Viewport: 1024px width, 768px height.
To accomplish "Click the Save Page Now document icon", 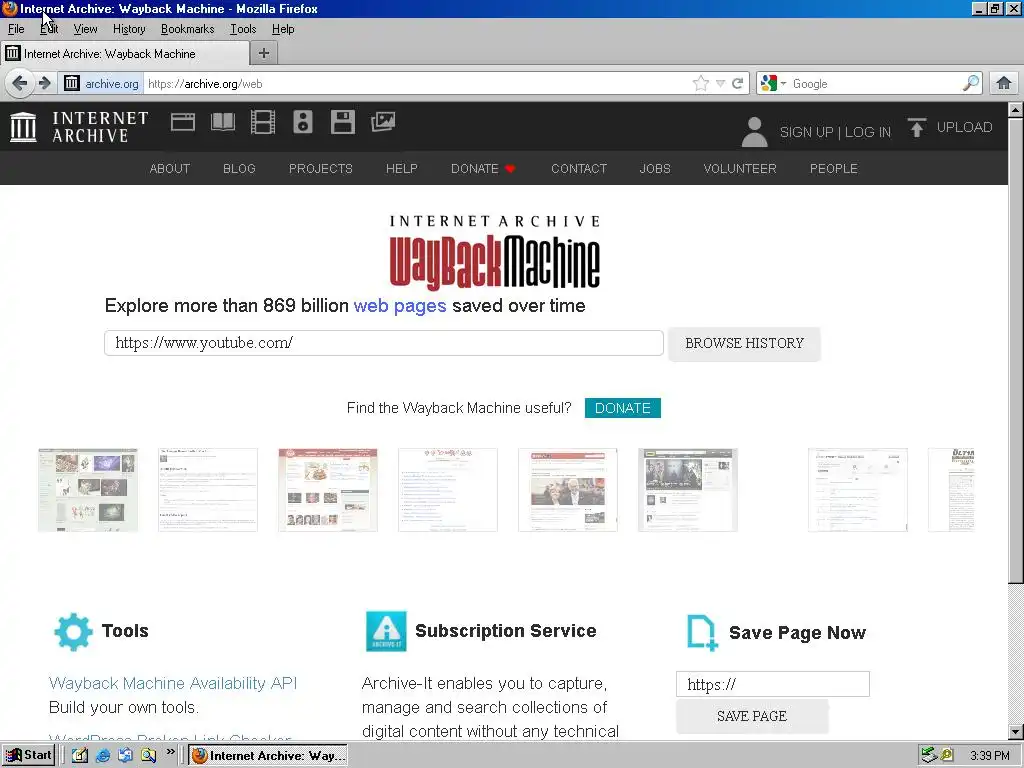I will point(702,633).
